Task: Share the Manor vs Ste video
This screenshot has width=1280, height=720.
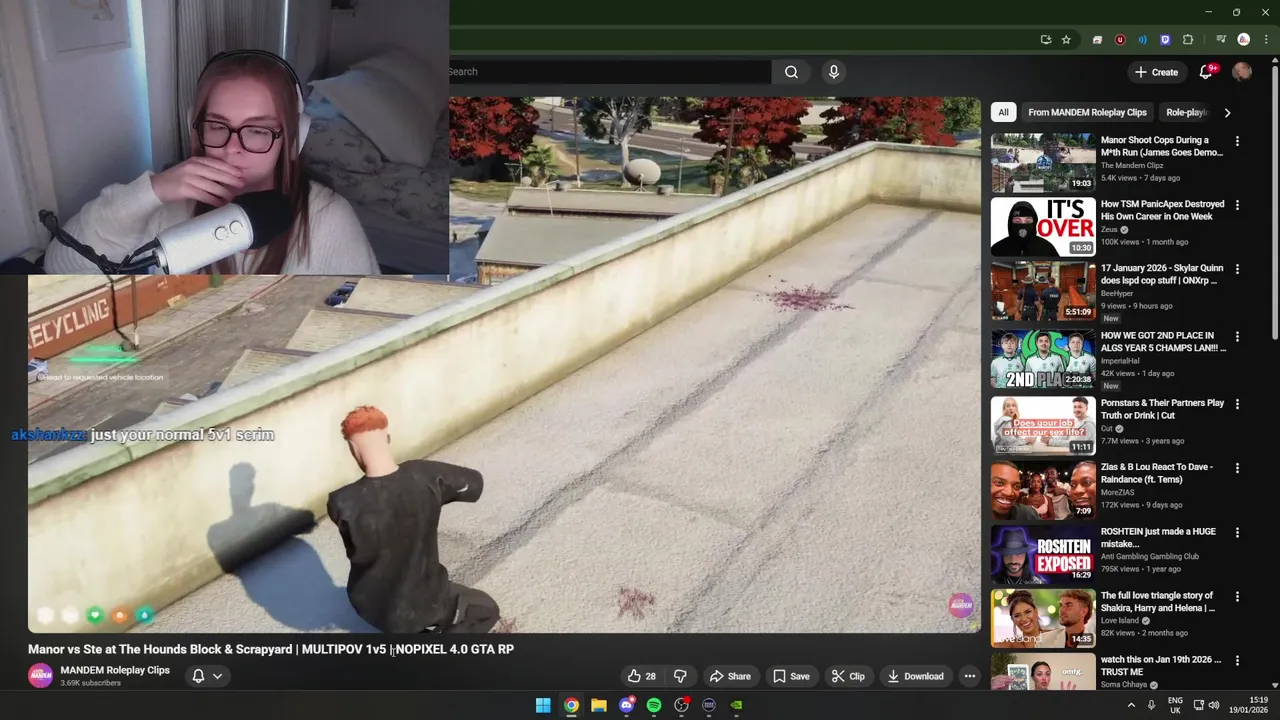Action: point(729,676)
